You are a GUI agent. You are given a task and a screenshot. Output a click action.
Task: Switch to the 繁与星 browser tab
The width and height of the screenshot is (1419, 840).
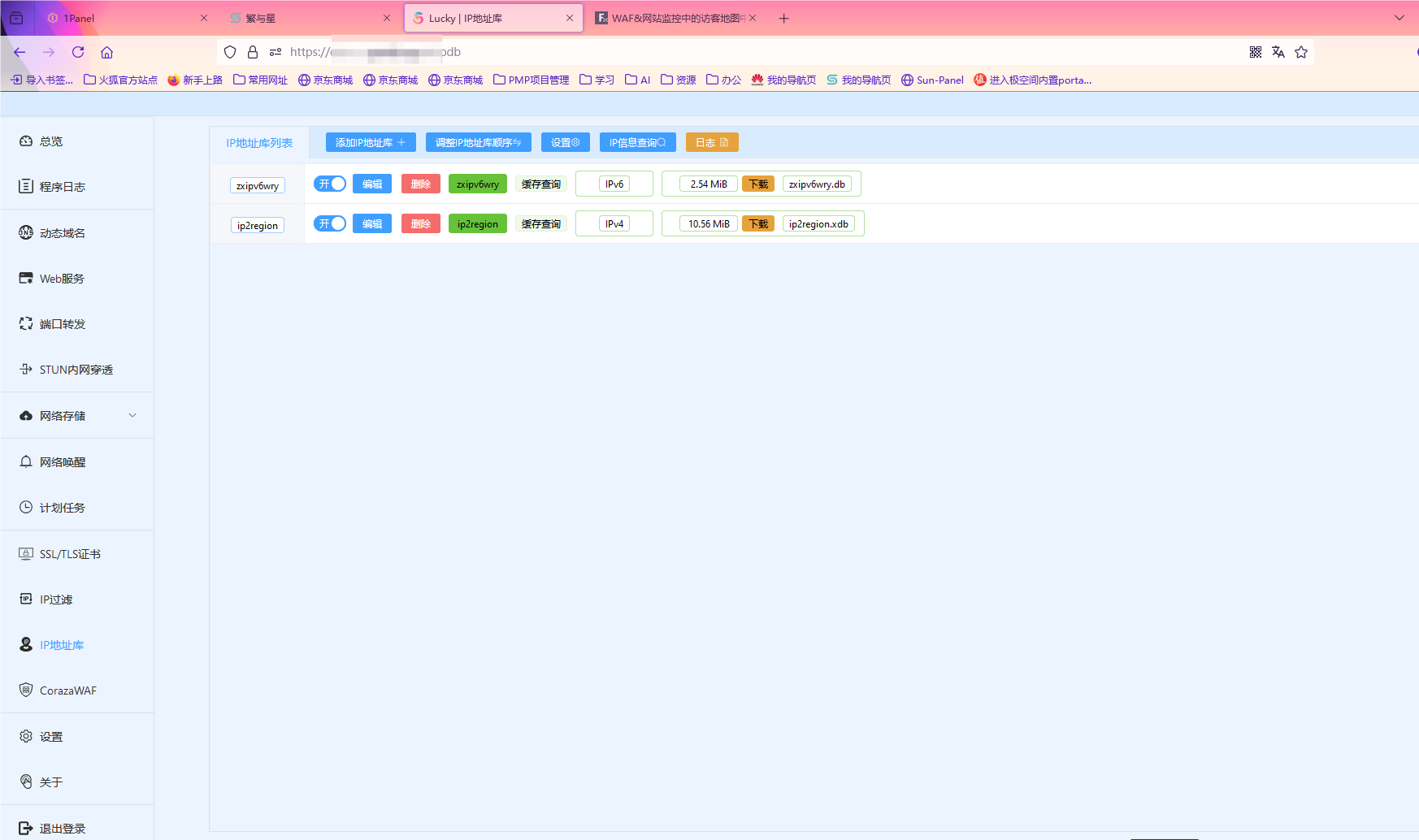[x=309, y=18]
